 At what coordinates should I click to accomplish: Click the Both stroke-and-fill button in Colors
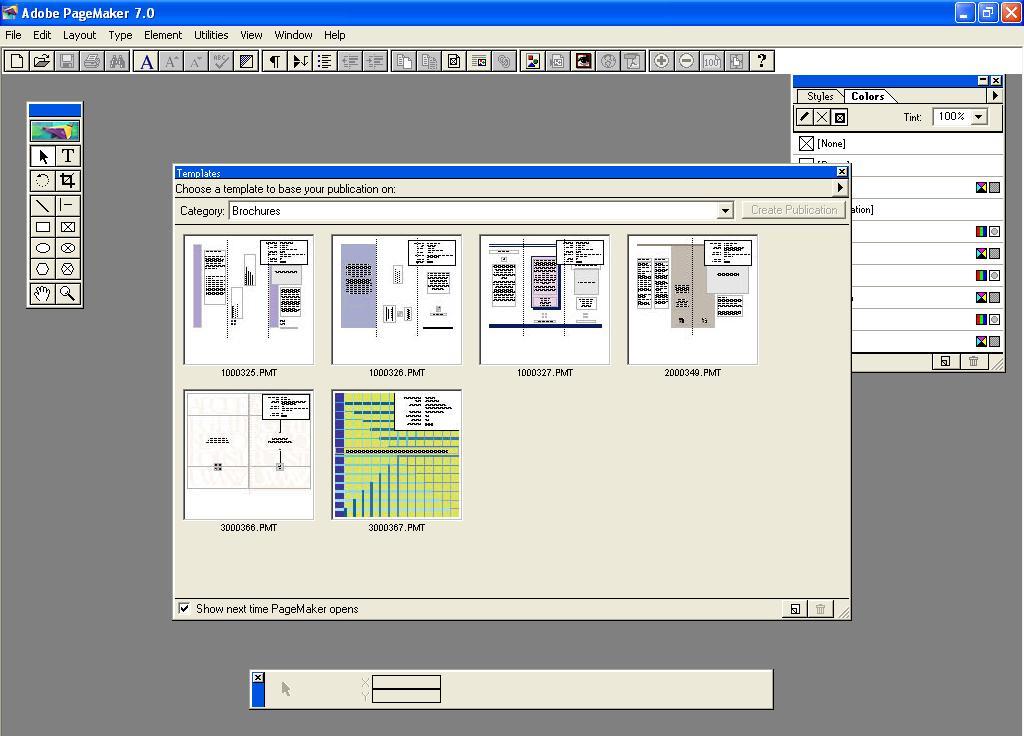pos(840,118)
